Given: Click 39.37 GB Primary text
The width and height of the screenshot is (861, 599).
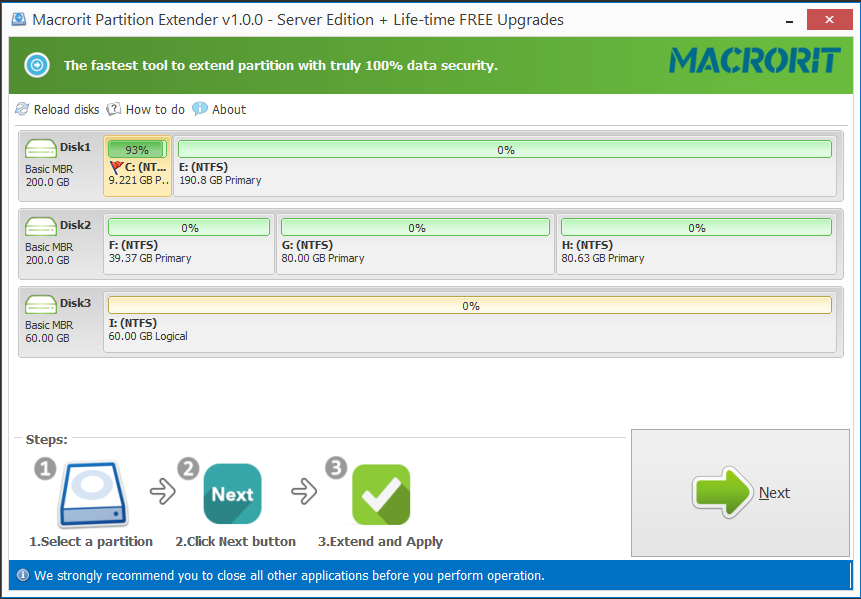Looking at the screenshot, I should pos(150,258).
